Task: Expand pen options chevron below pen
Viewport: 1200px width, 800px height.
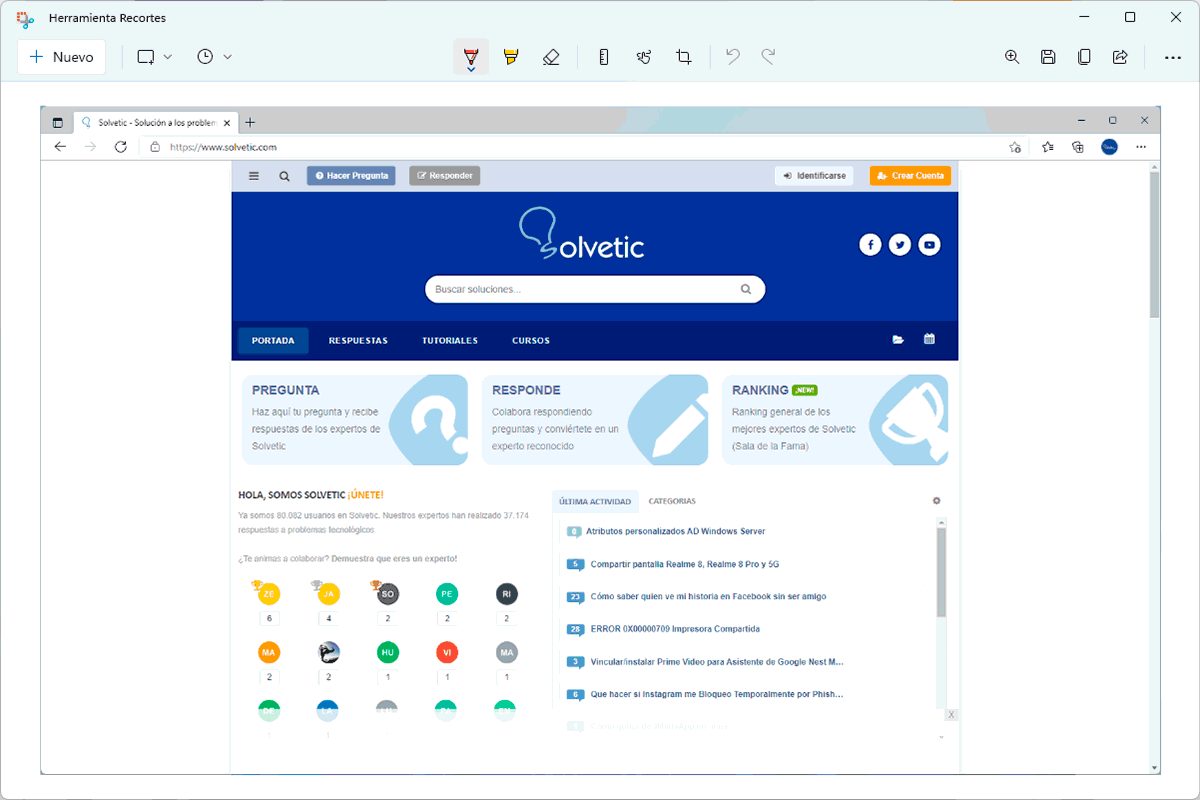Action: point(471,69)
